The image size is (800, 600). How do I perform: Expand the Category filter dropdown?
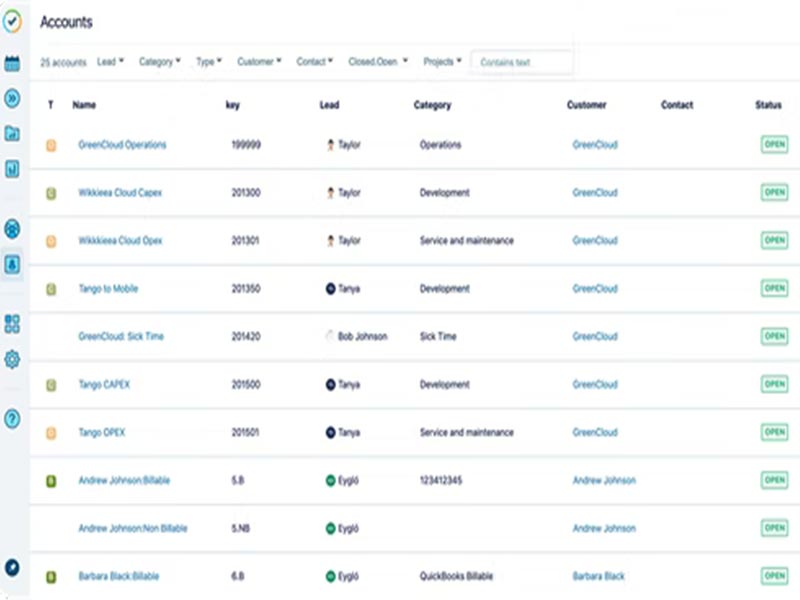tap(160, 61)
